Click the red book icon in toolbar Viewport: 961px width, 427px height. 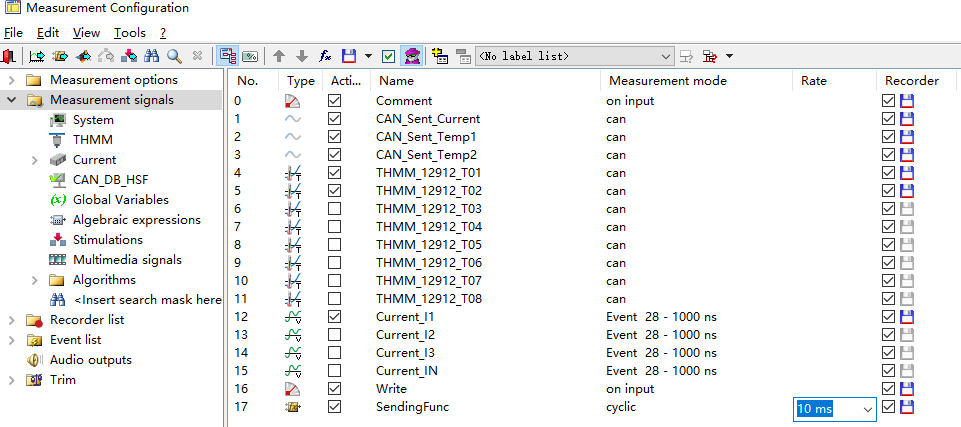(9, 56)
